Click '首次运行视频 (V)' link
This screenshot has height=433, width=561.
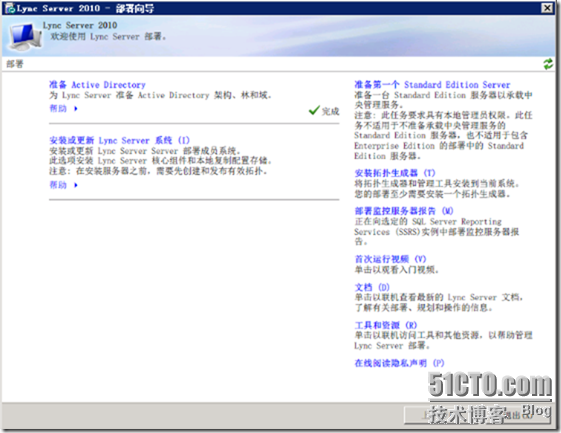(390, 259)
